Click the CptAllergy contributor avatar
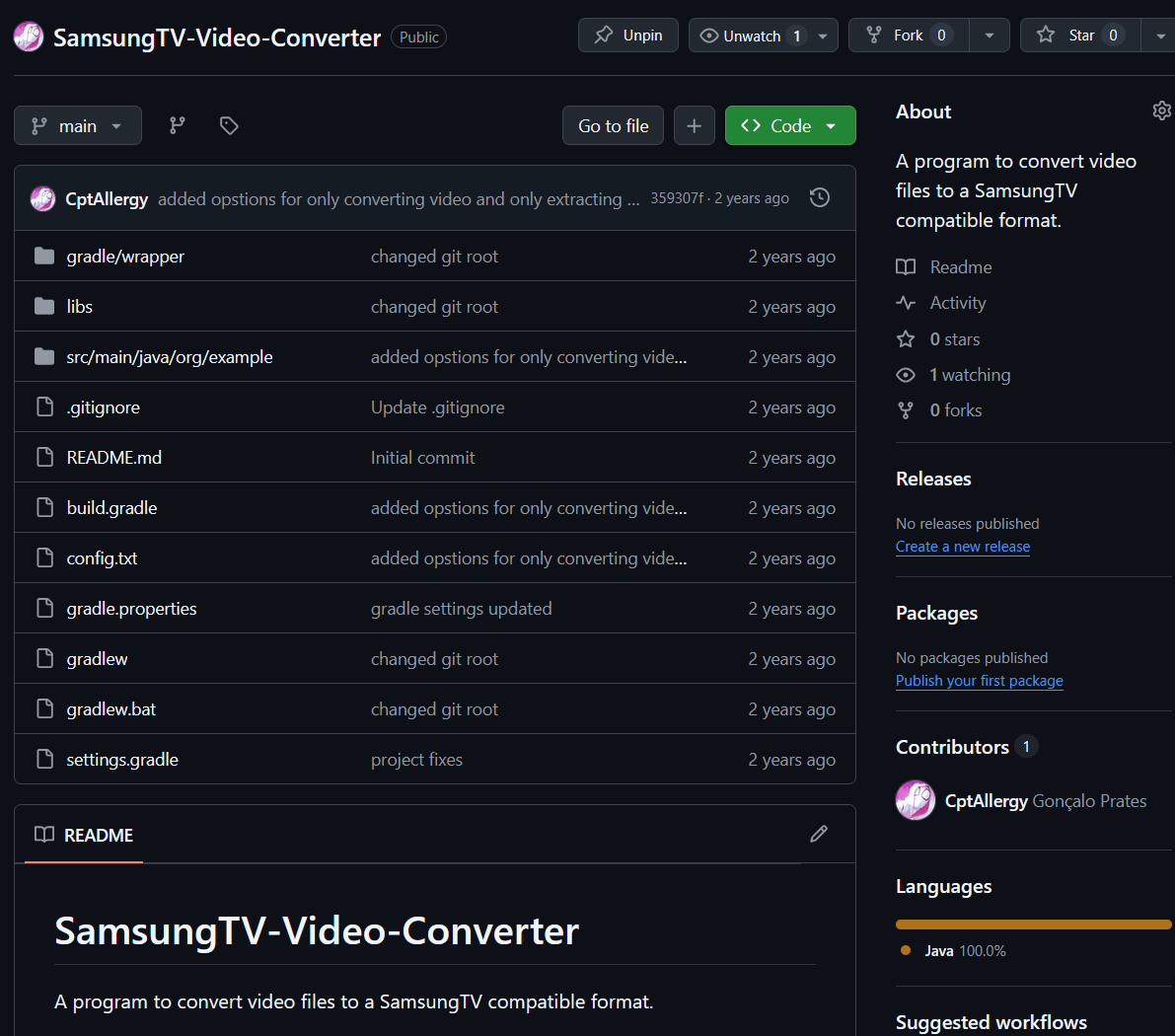This screenshot has width=1175, height=1036. (915, 800)
